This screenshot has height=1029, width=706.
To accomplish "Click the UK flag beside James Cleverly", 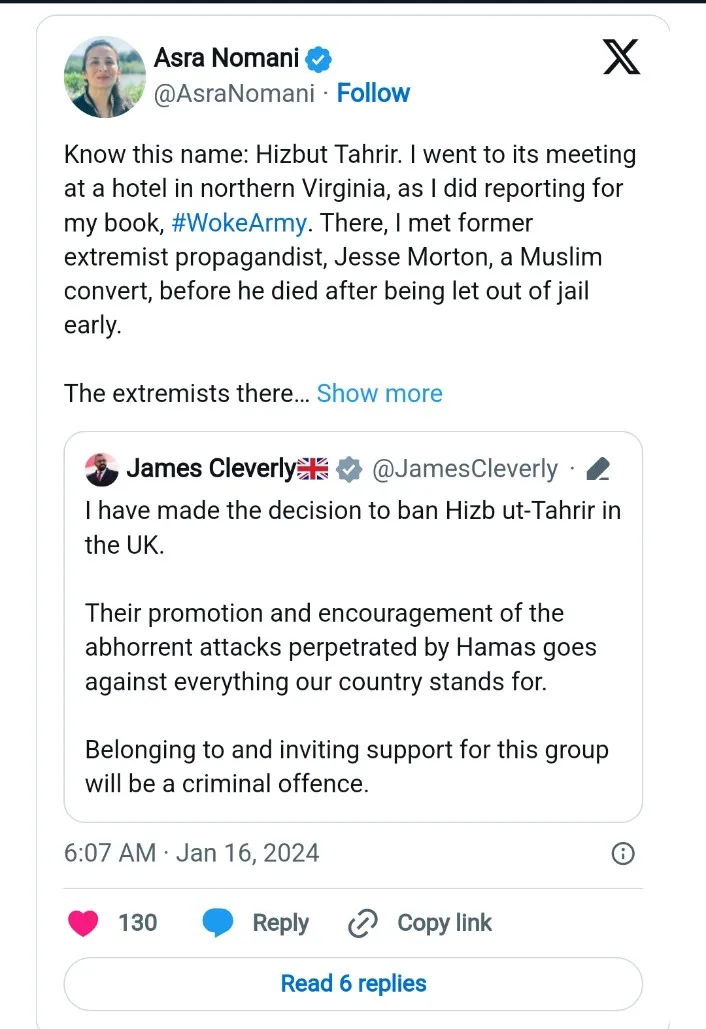I will click(315, 468).
